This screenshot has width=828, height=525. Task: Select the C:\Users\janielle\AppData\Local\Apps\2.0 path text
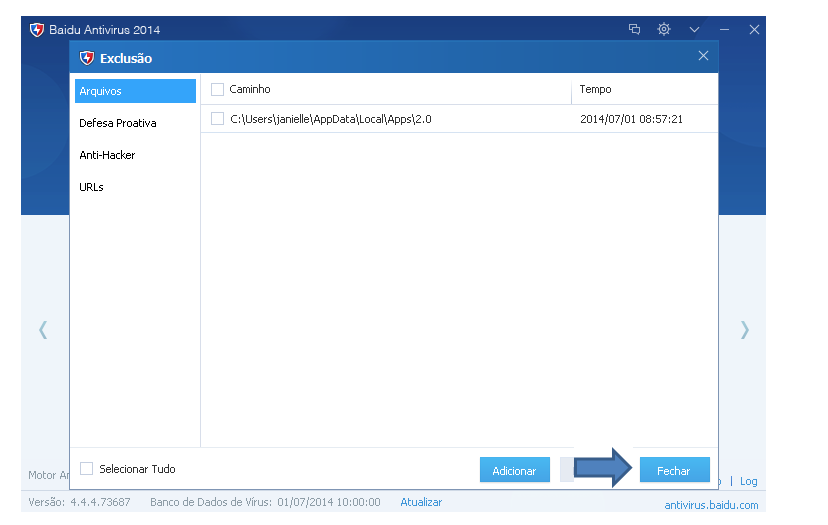[x=331, y=119]
